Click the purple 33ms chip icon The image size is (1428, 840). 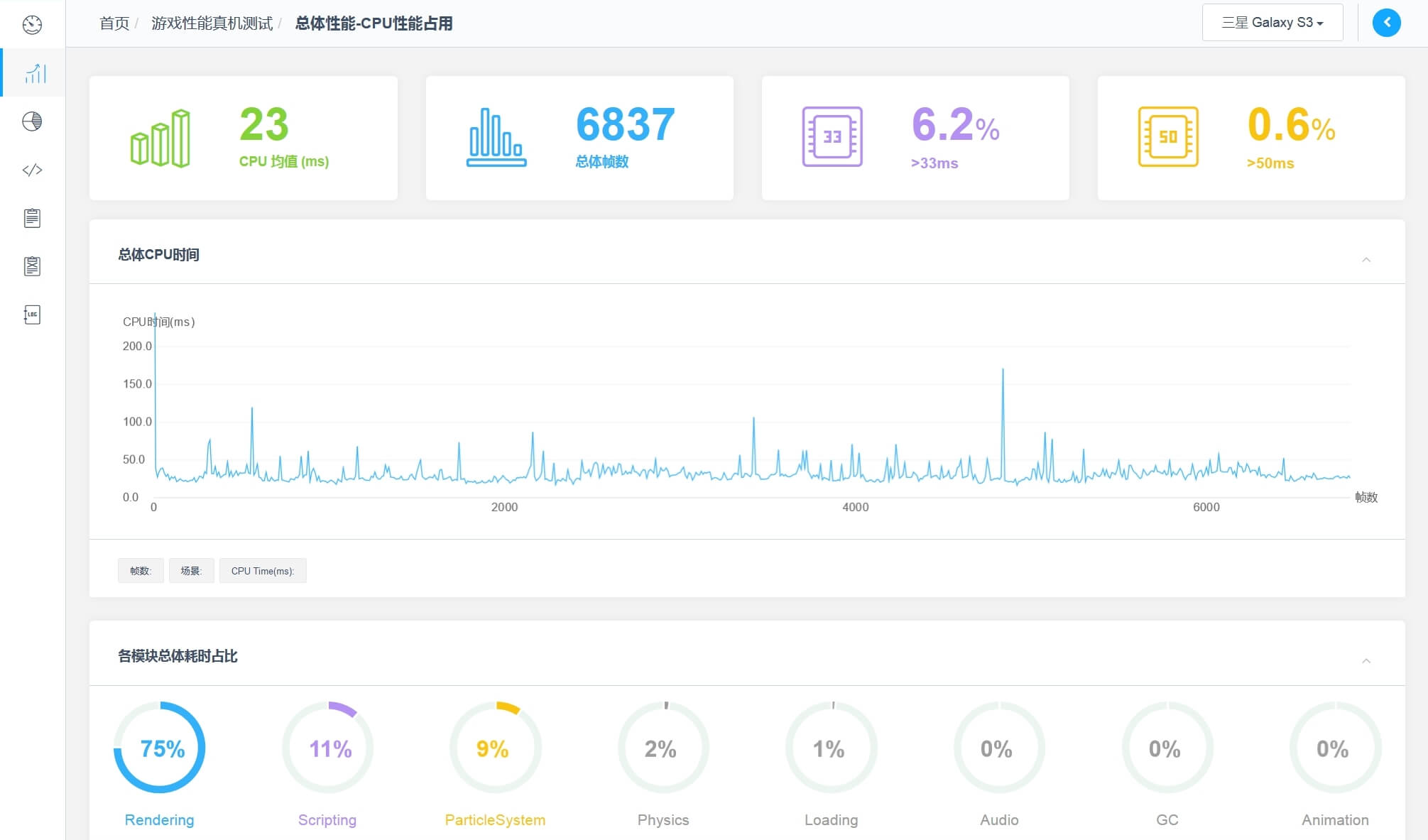(x=832, y=137)
